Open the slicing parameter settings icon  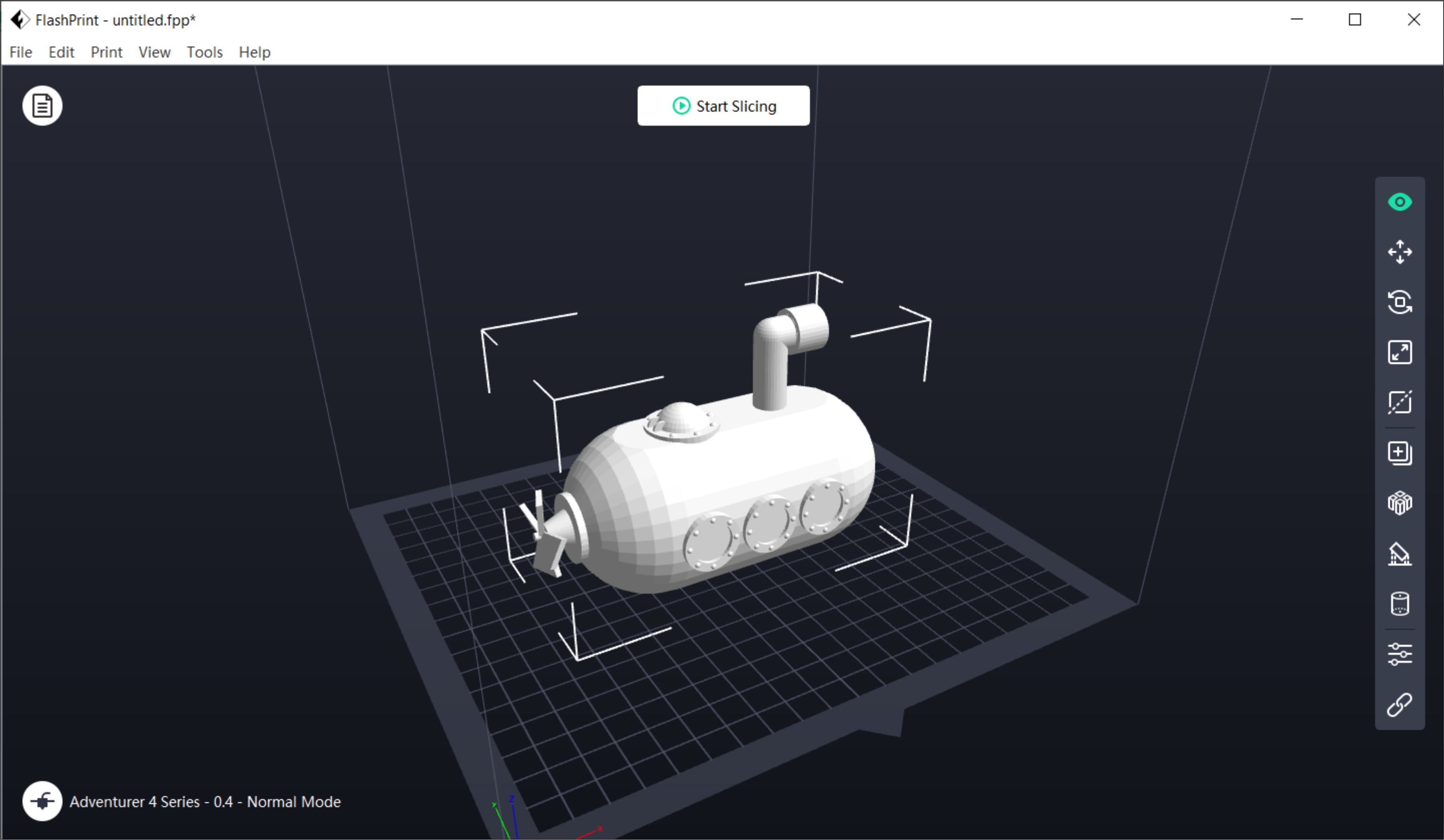1400,654
